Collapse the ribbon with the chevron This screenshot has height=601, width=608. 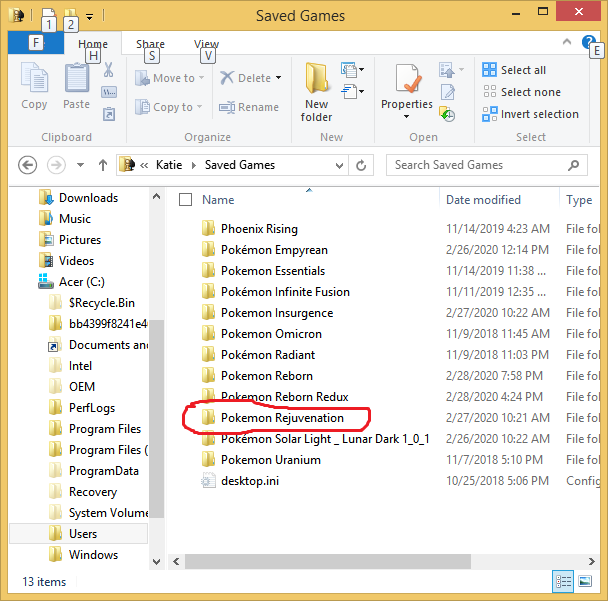(567, 41)
